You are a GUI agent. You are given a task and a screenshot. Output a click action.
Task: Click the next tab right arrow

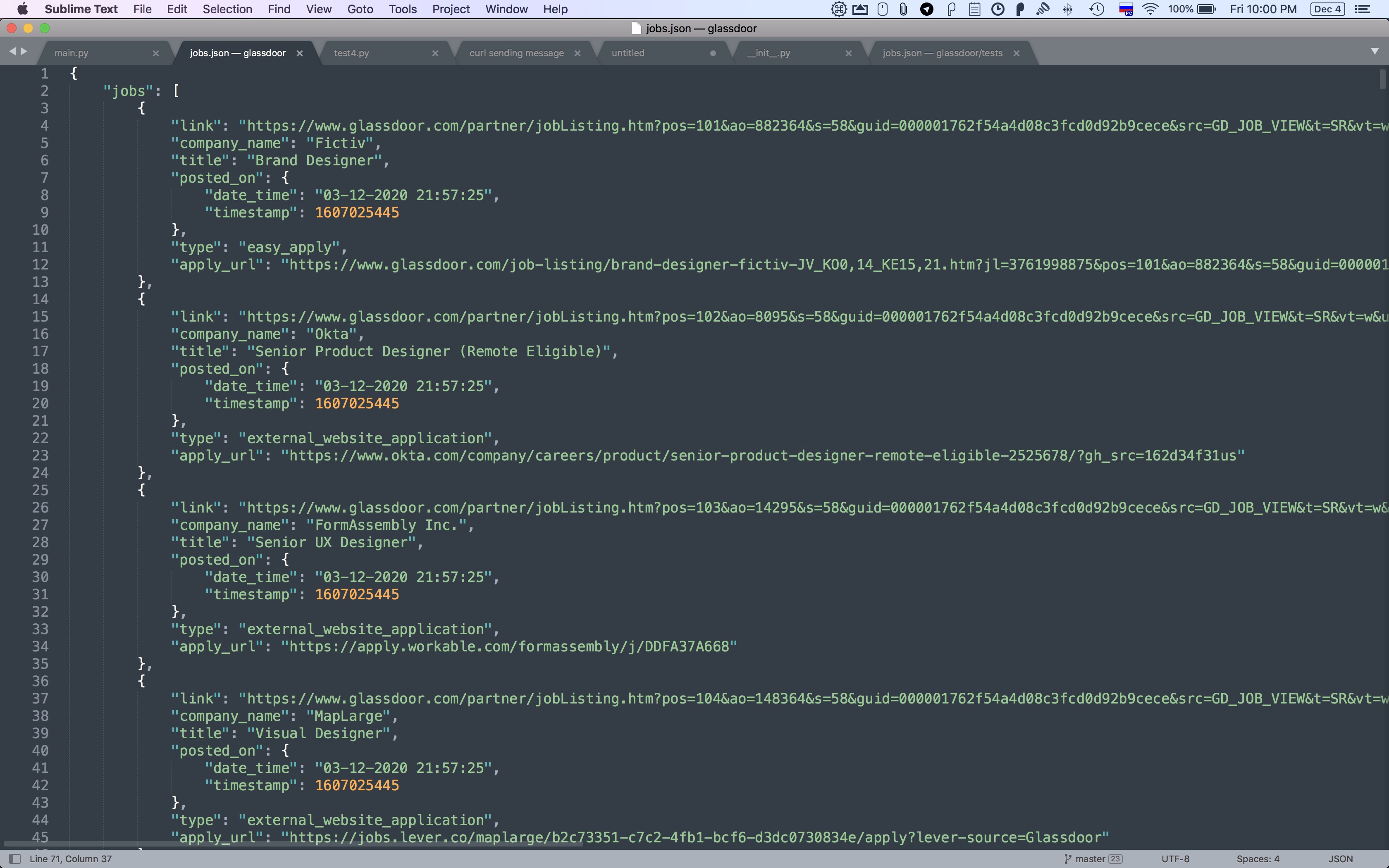pyautogui.click(x=24, y=51)
